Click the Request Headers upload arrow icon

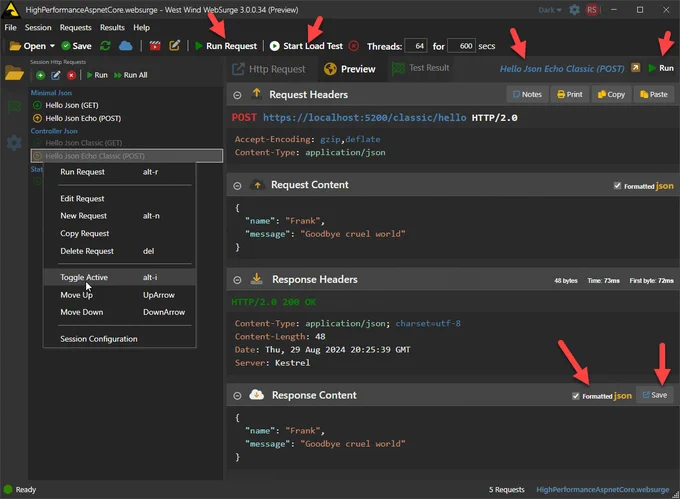click(x=257, y=94)
